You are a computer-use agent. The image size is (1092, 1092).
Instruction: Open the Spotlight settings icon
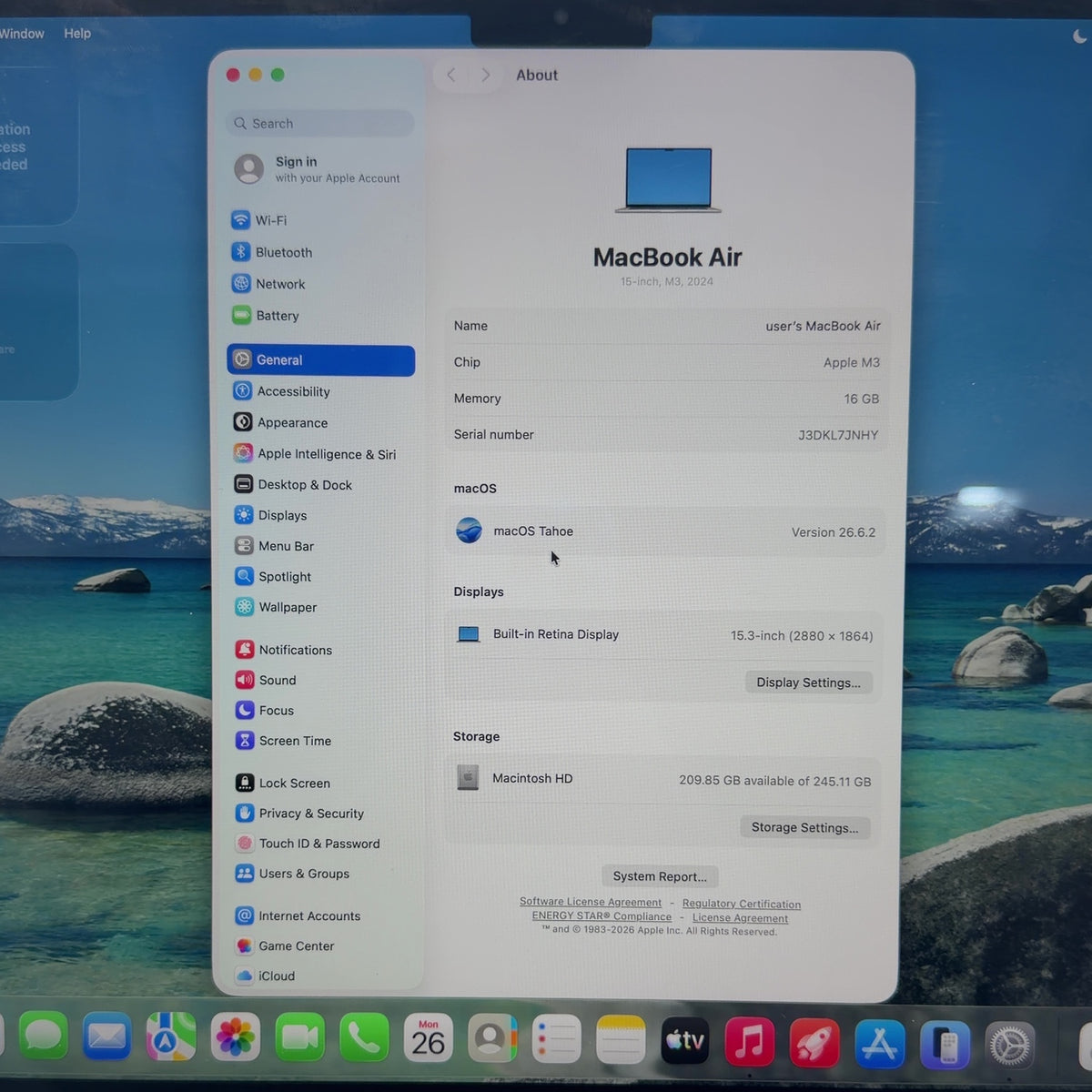[244, 576]
